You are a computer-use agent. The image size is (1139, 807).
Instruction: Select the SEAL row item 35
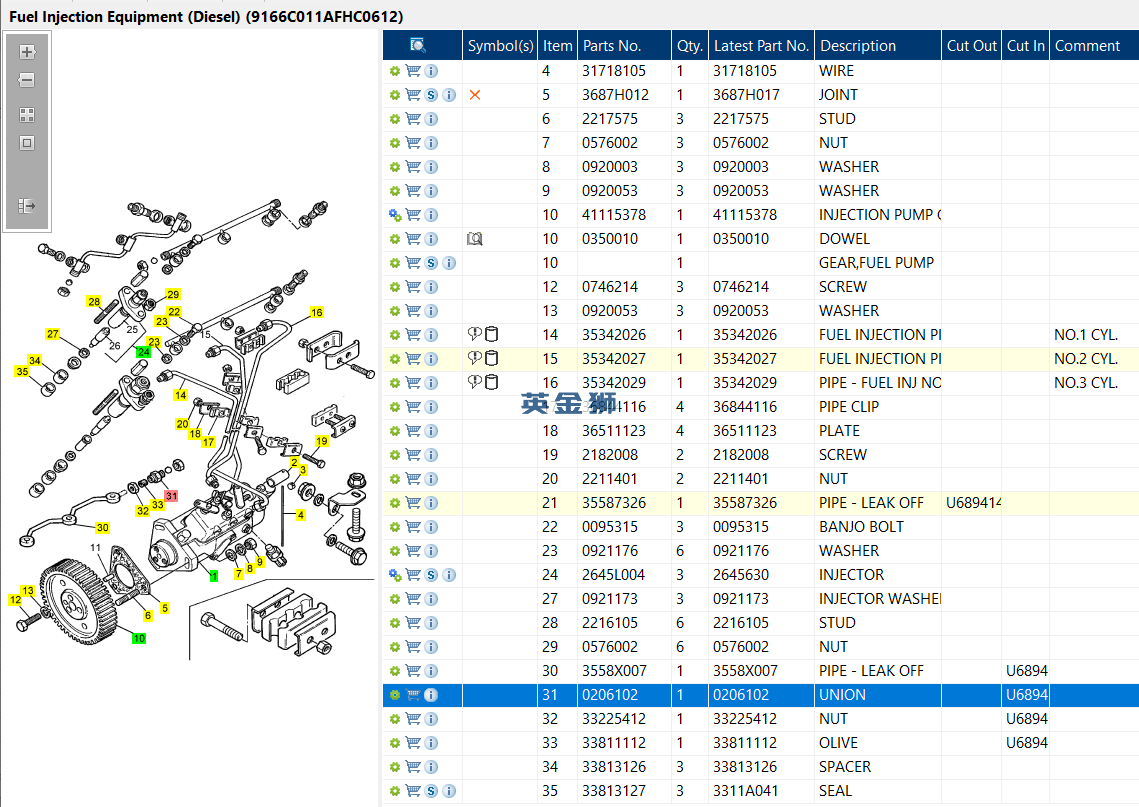pyautogui.click(x=761, y=790)
